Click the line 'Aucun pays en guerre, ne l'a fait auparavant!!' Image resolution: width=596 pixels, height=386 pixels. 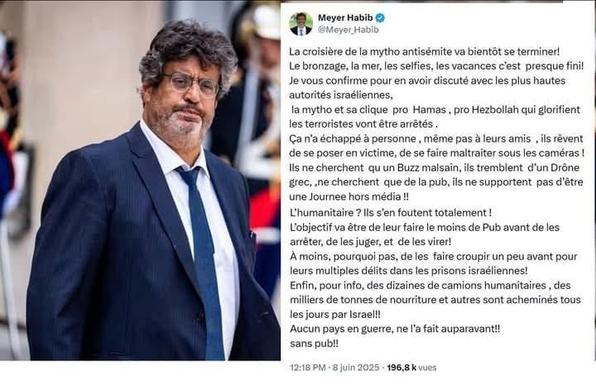coord(395,329)
